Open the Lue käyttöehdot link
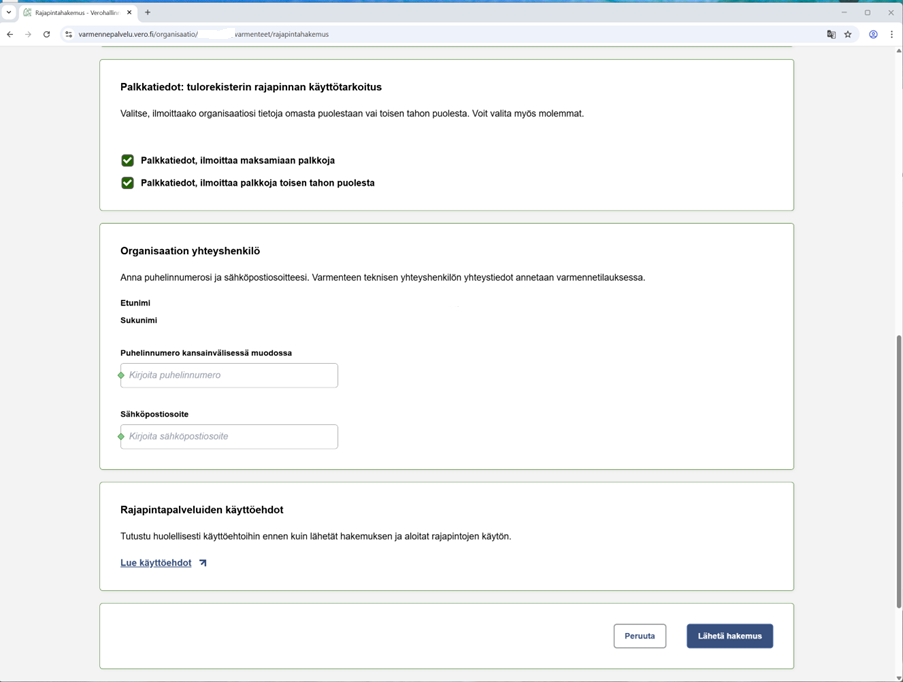 point(156,563)
